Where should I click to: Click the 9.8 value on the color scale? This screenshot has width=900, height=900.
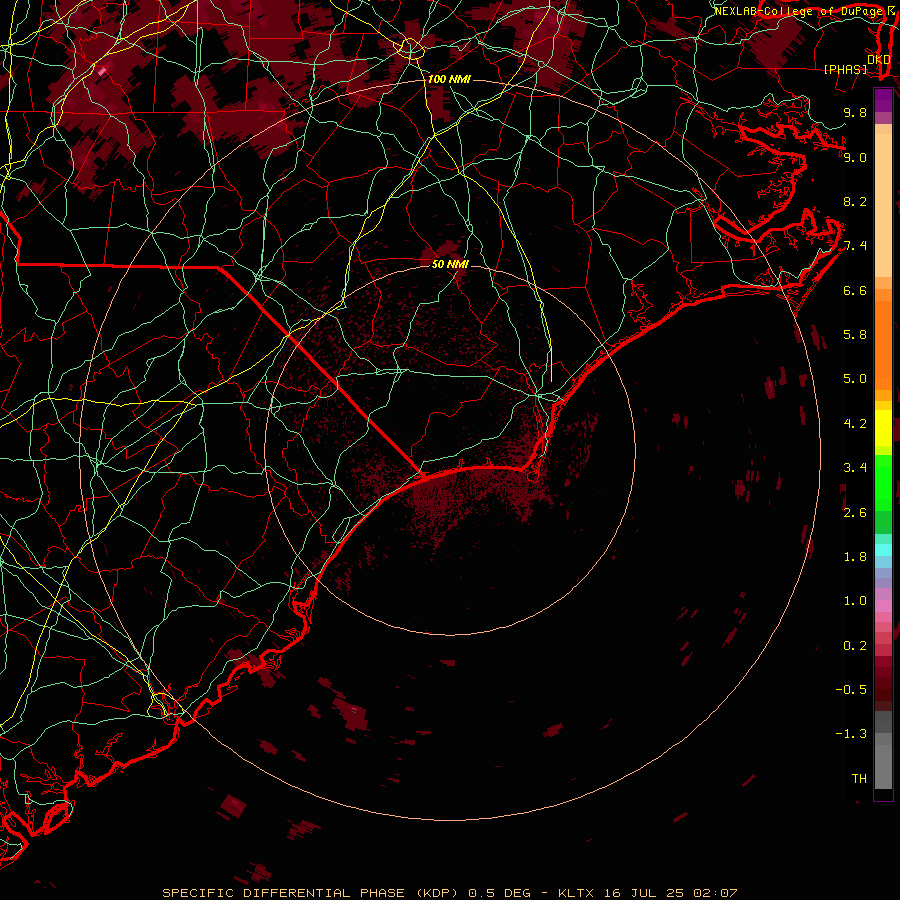[x=855, y=112]
